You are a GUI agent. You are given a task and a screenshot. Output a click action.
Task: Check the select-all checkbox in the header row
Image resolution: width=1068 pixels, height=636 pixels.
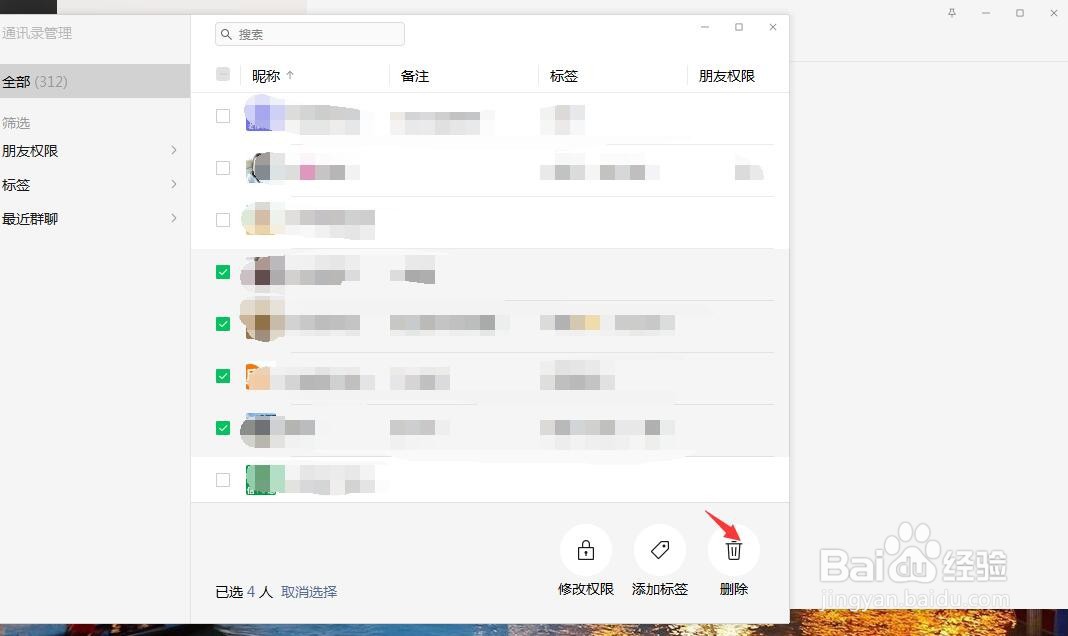pyautogui.click(x=222, y=73)
